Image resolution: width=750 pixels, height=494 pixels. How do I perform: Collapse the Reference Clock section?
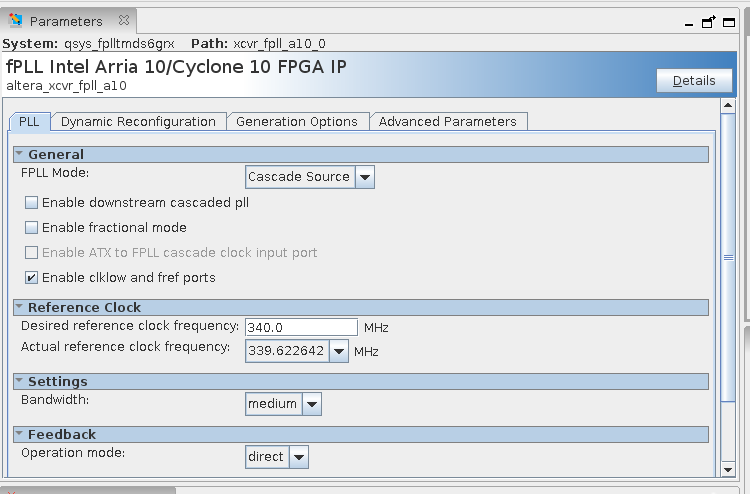point(19,307)
